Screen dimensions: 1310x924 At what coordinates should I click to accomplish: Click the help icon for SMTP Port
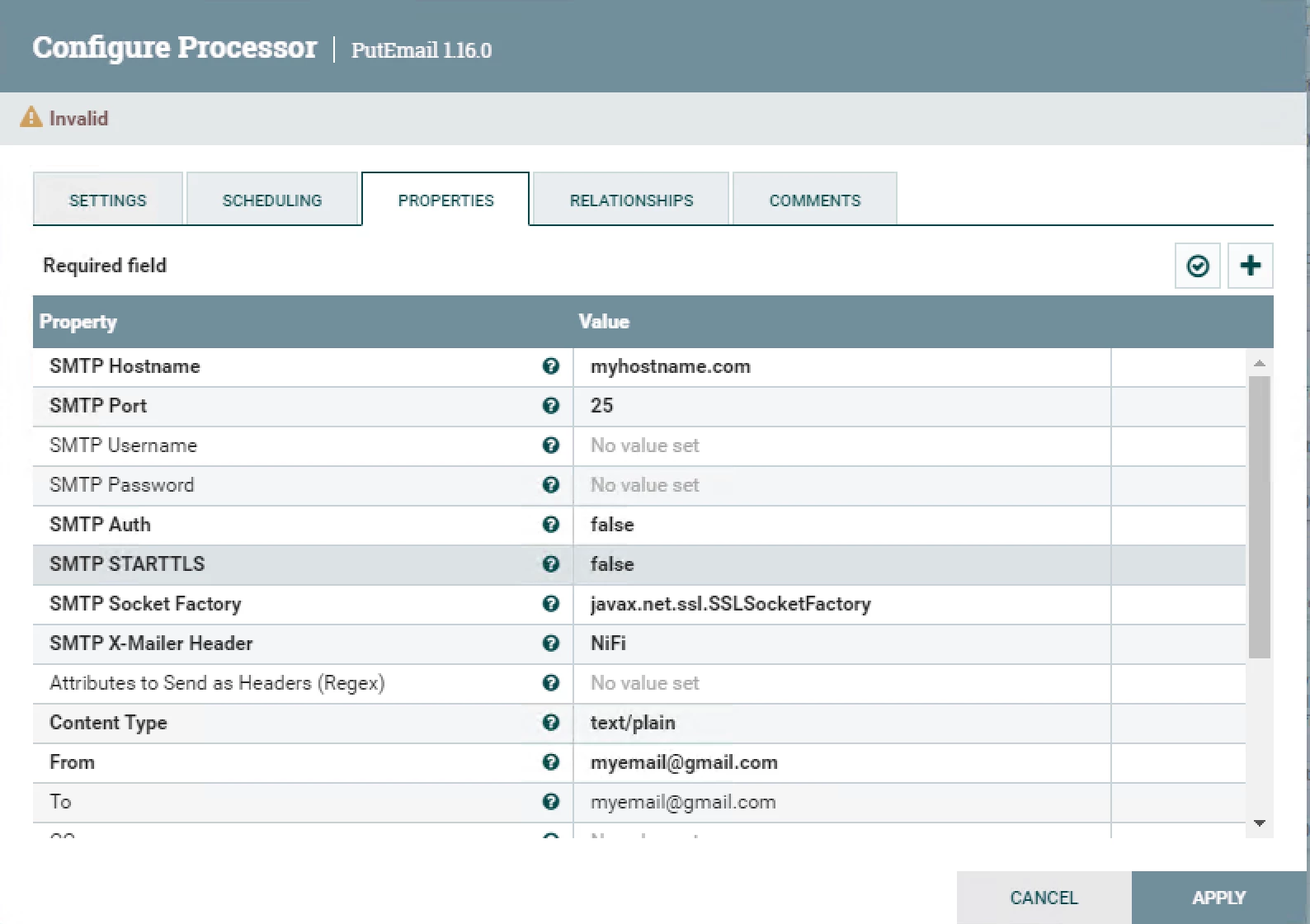[551, 406]
